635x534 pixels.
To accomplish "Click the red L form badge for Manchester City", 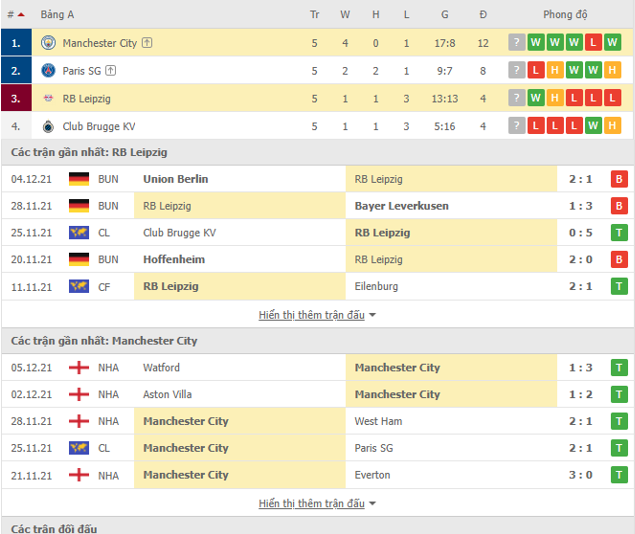I will click(593, 43).
